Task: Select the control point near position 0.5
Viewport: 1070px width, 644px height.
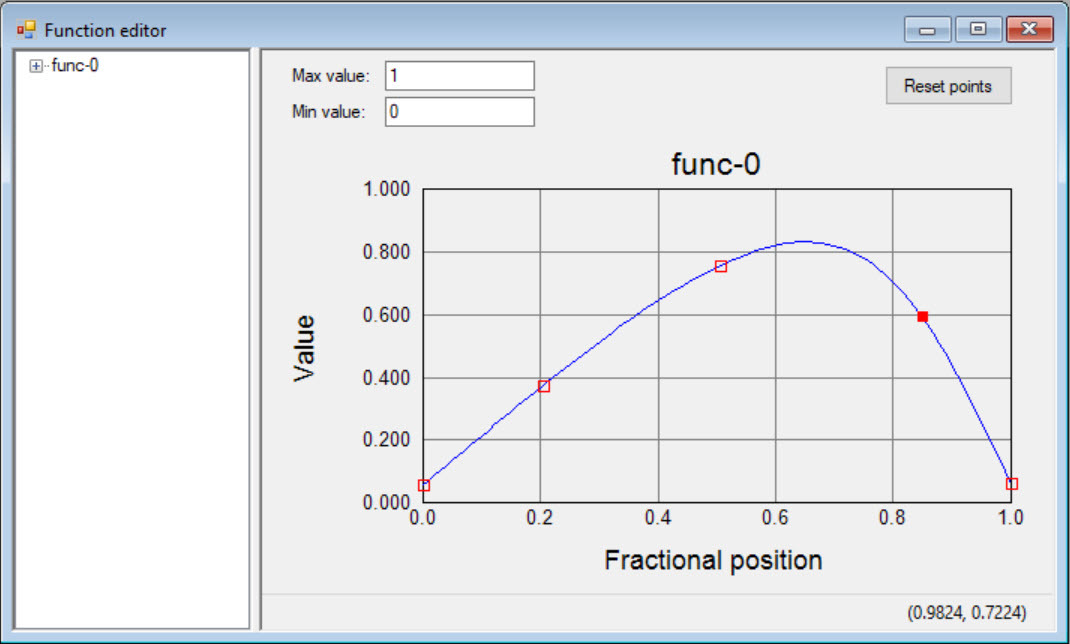Action: coord(721,266)
